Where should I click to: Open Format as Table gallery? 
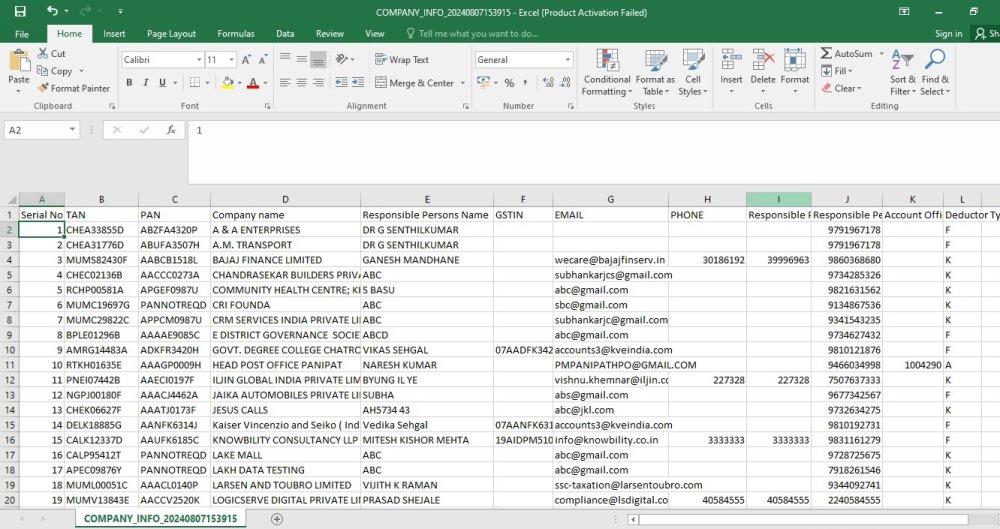click(655, 73)
